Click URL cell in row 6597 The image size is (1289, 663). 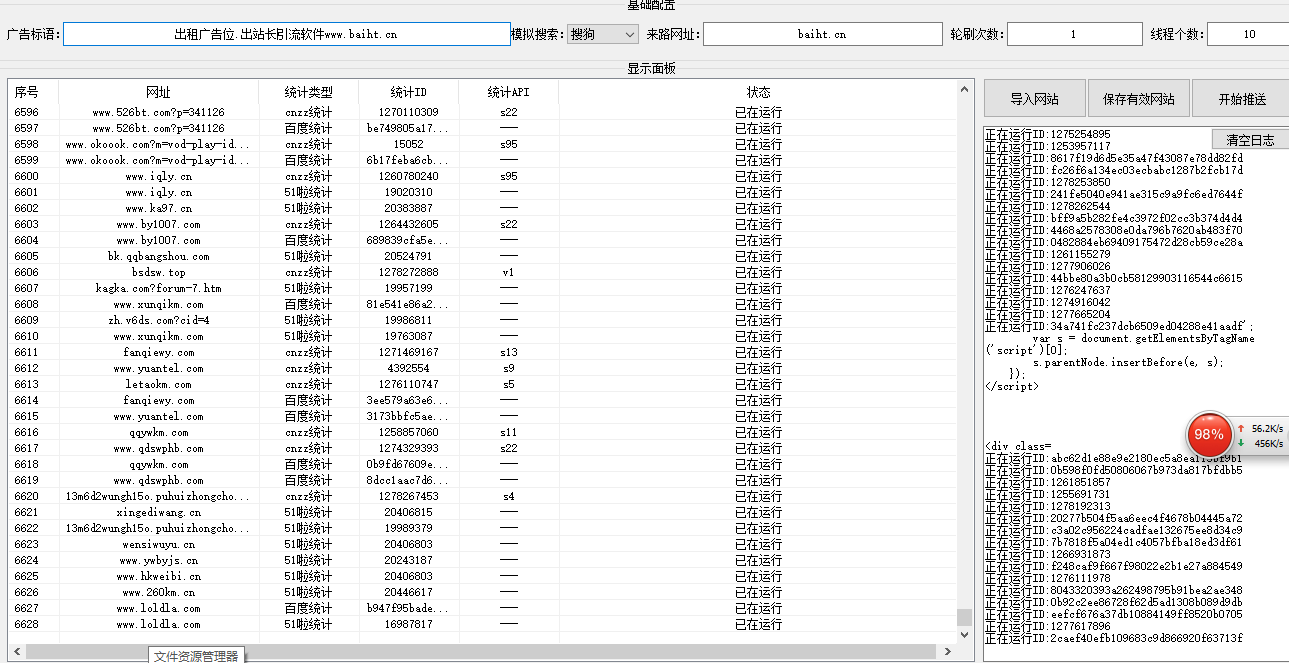coord(158,128)
